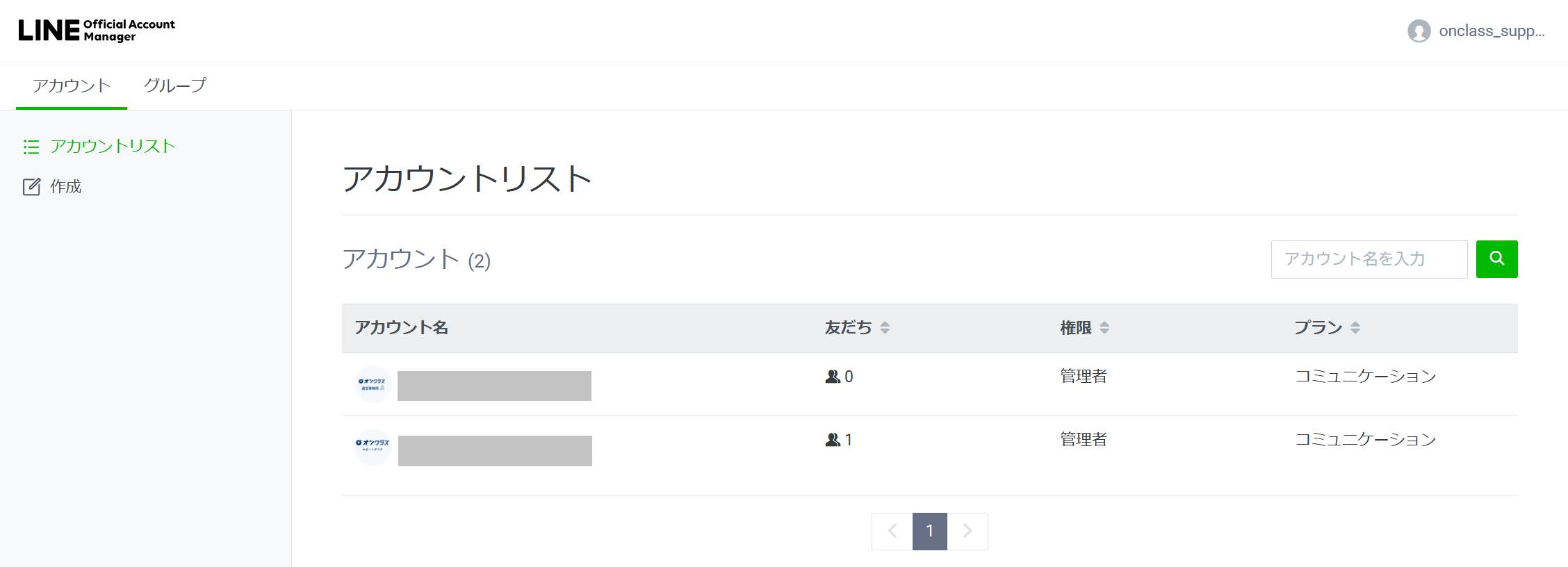Image resolution: width=1568 pixels, height=567 pixels.
Task: Sort the list by 友だち column
Action: coord(885,328)
